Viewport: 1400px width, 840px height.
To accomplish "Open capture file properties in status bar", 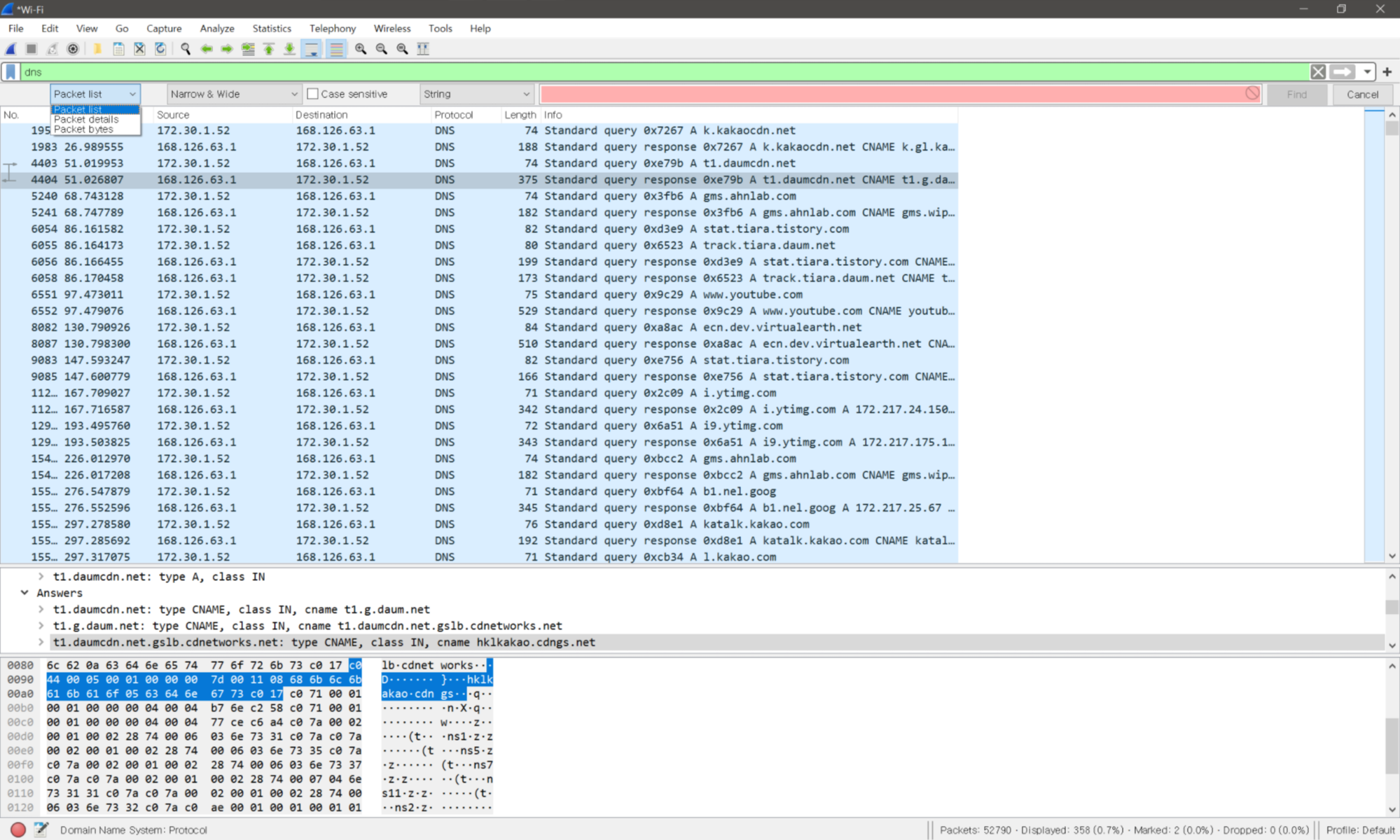I will [41, 829].
